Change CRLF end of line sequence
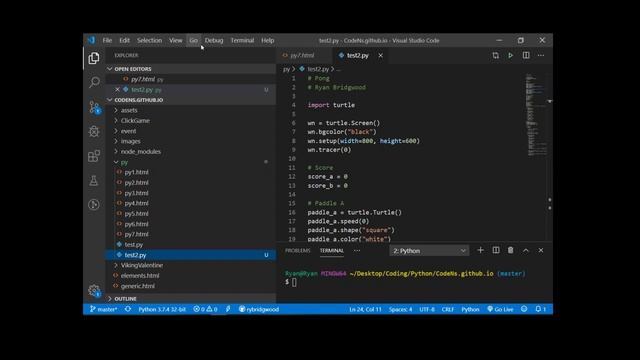The height and width of the screenshot is (360, 640). tap(448, 309)
